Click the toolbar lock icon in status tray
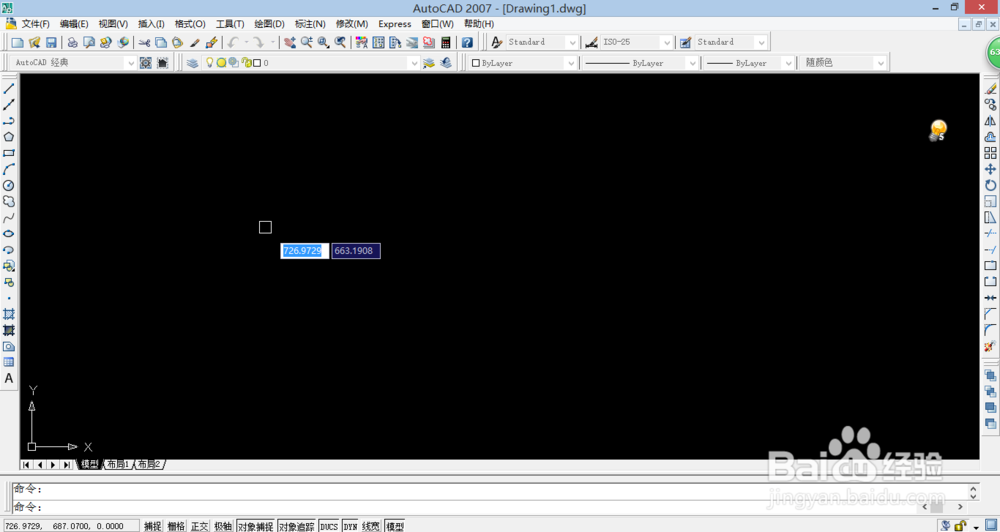This screenshot has width=1000, height=532. pos(960,526)
